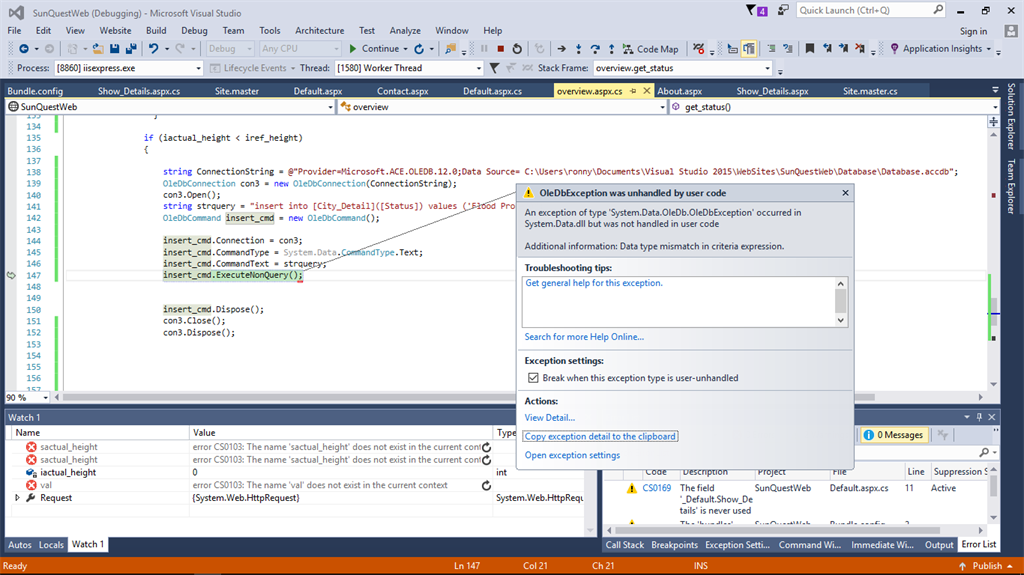
Task: Open the Architecture menu
Action: (319, 31)
